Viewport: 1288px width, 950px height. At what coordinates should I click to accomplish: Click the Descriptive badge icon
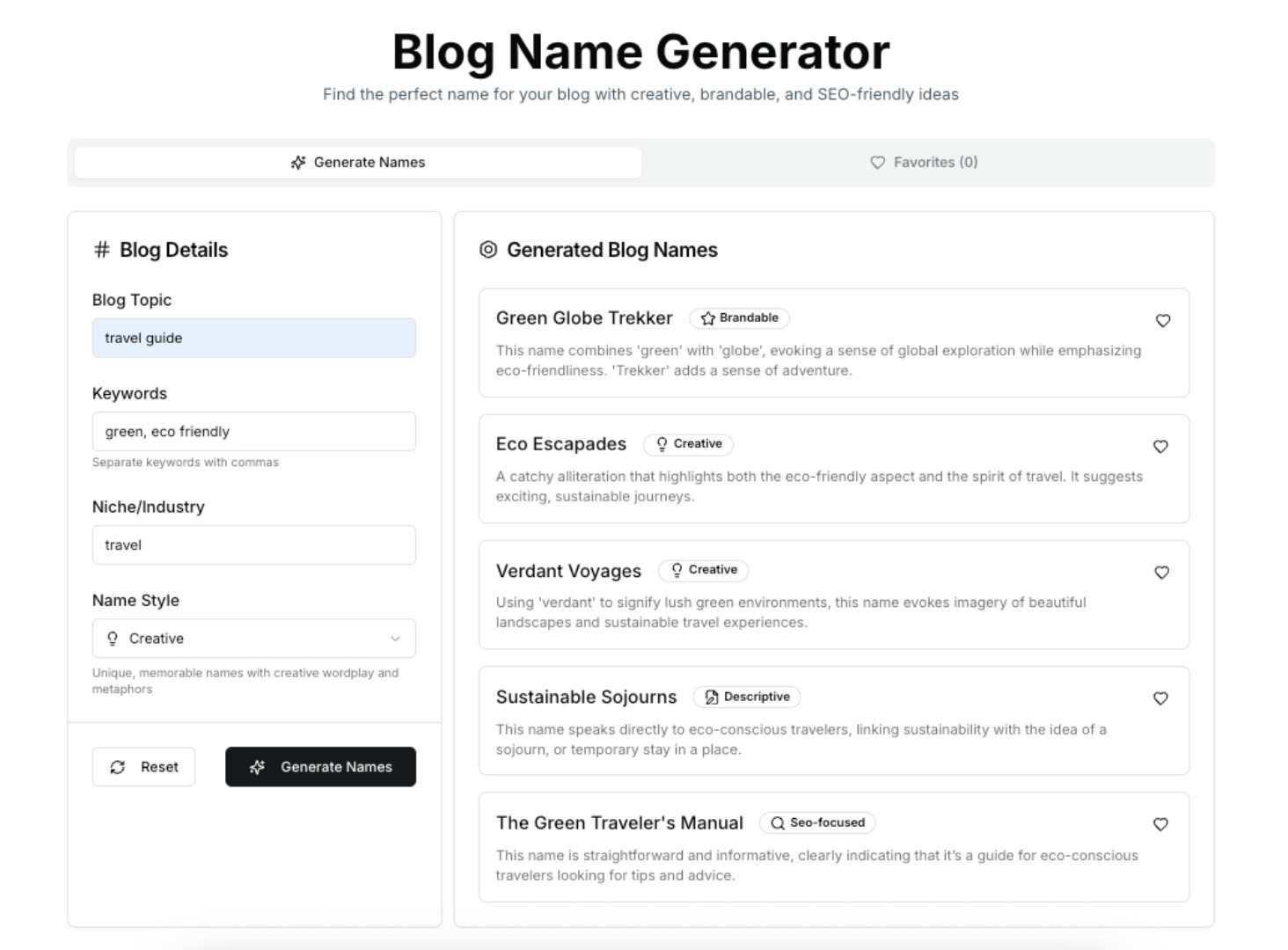click(x=712, y=698)
